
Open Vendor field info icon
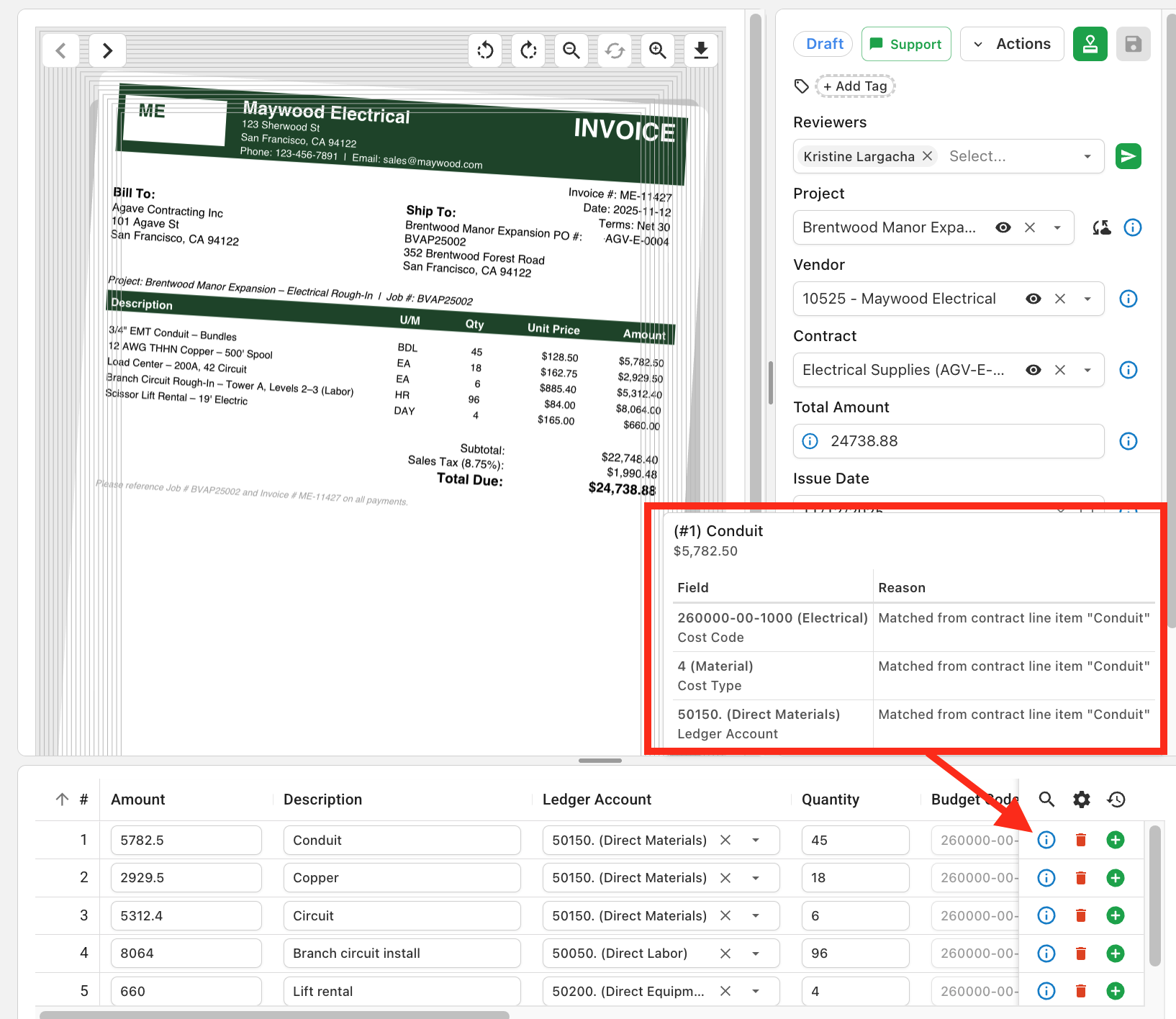pyautogui.click(x=1128, y=299)
